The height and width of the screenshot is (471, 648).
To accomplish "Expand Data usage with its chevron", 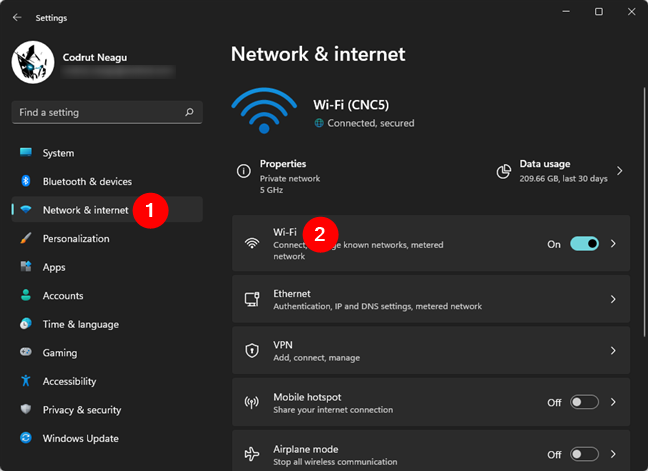I will click(x=619, y=171).
